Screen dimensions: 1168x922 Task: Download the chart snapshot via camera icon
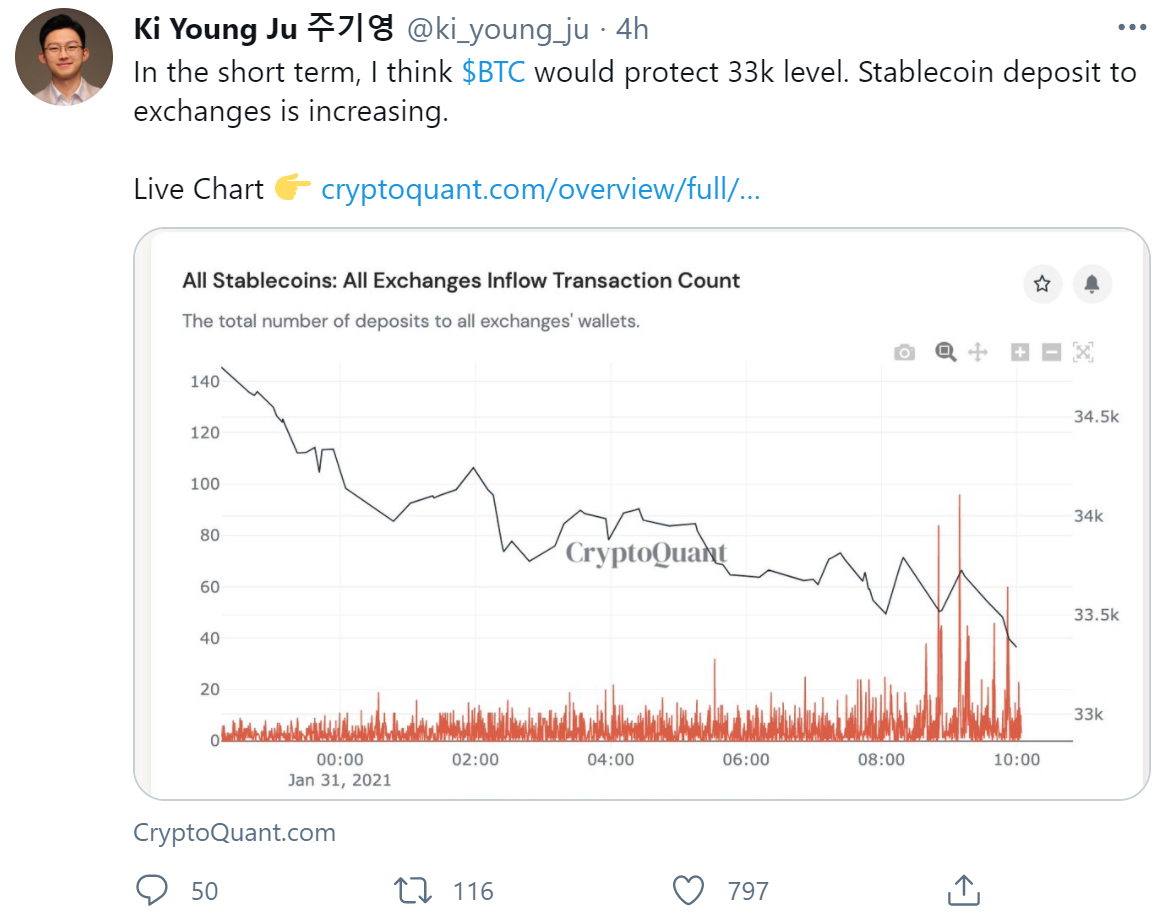(x=904, y=352)
